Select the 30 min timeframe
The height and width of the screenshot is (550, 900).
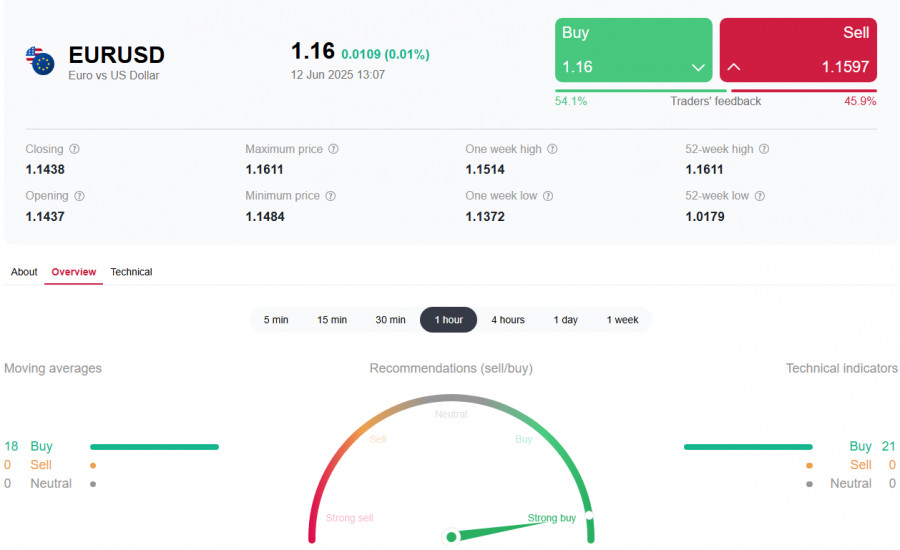[390, 320]
